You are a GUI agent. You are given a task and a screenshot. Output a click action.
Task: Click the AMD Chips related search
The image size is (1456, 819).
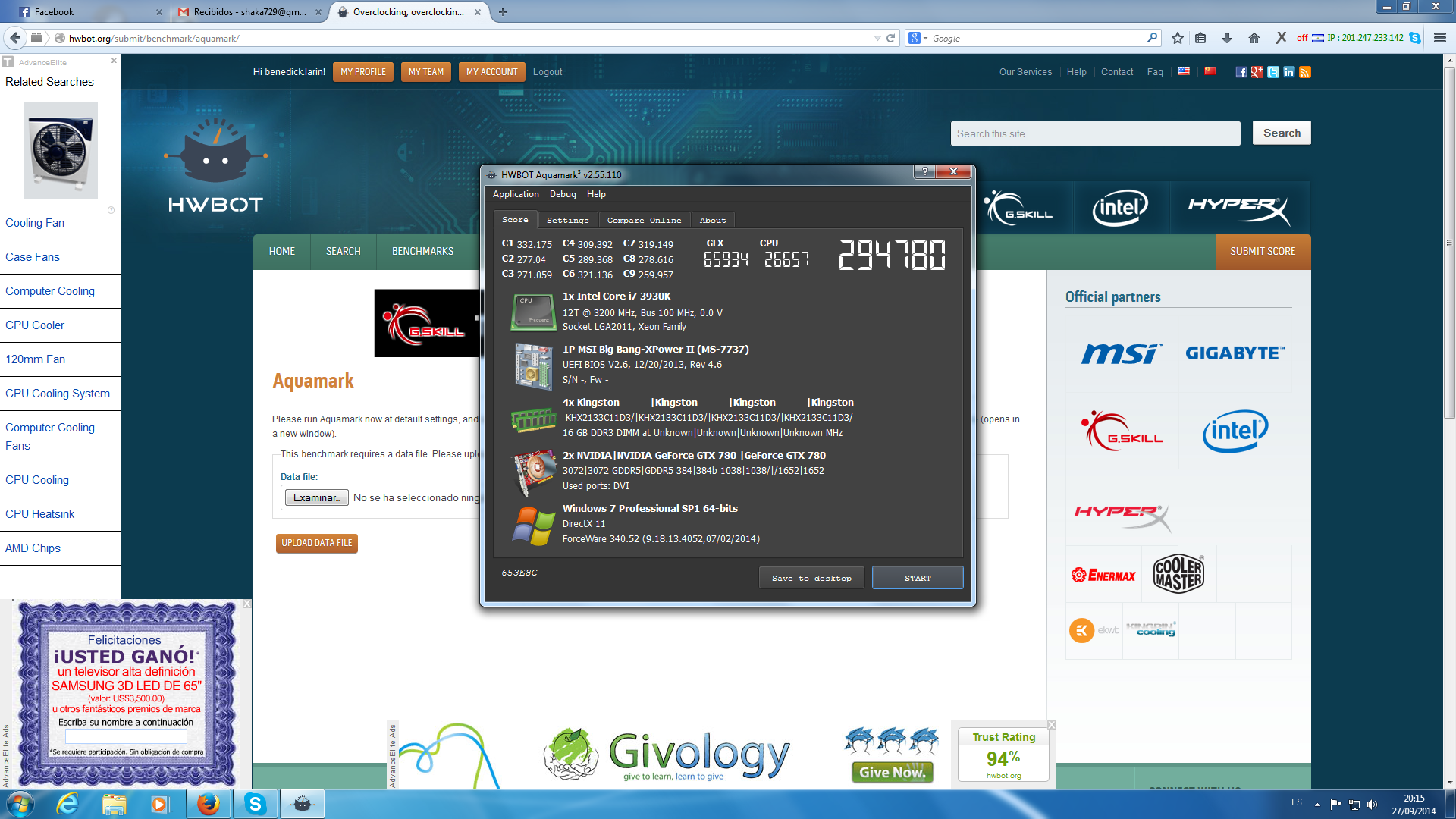click(33, 548)
